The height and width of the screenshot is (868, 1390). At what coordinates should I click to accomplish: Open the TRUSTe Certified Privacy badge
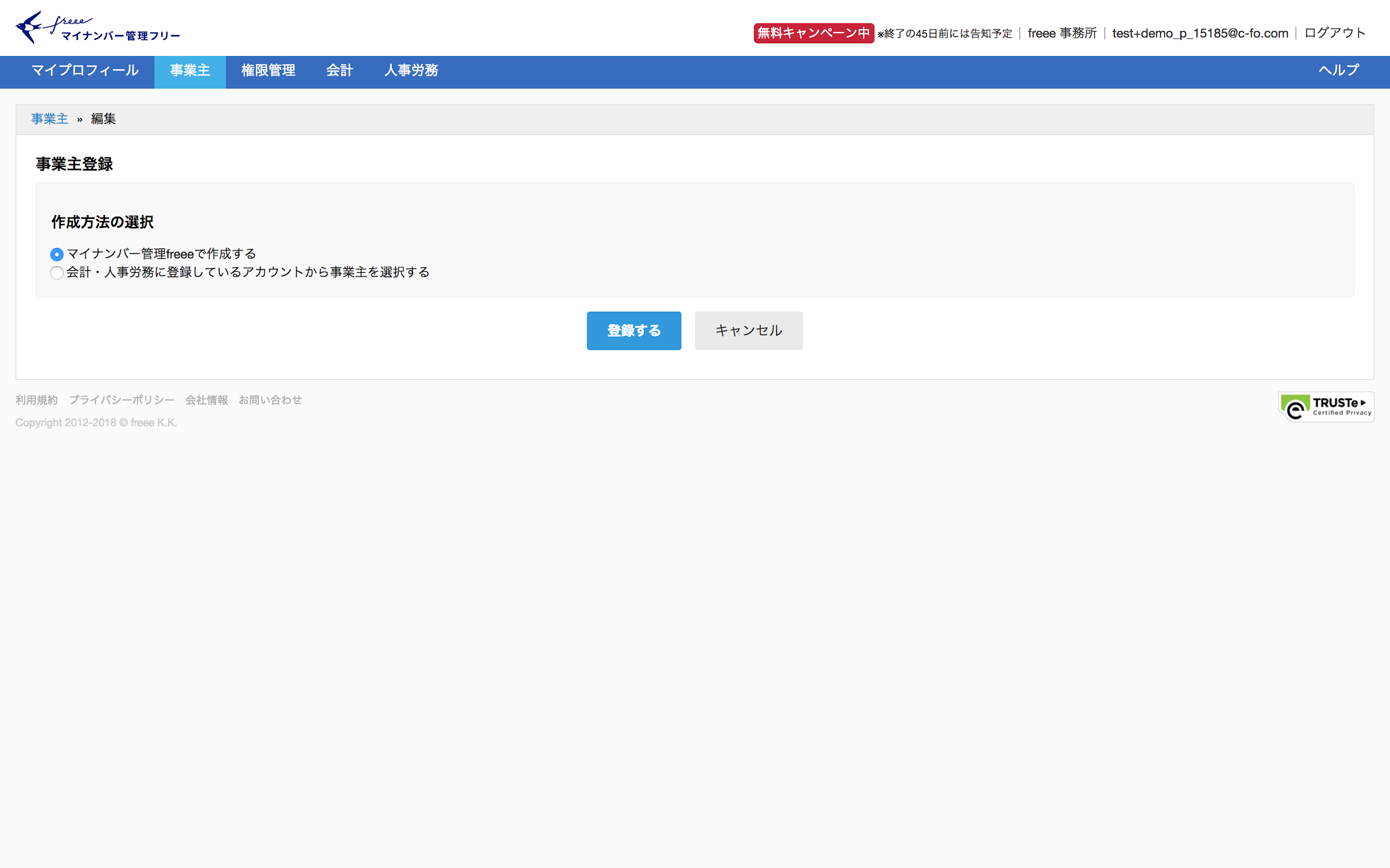[x=1326, y=407]
